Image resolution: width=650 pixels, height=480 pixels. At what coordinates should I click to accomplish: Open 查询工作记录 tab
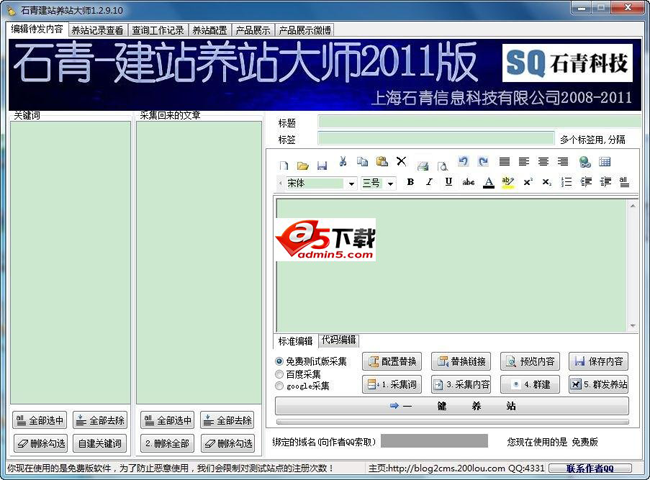click(158, 30)
